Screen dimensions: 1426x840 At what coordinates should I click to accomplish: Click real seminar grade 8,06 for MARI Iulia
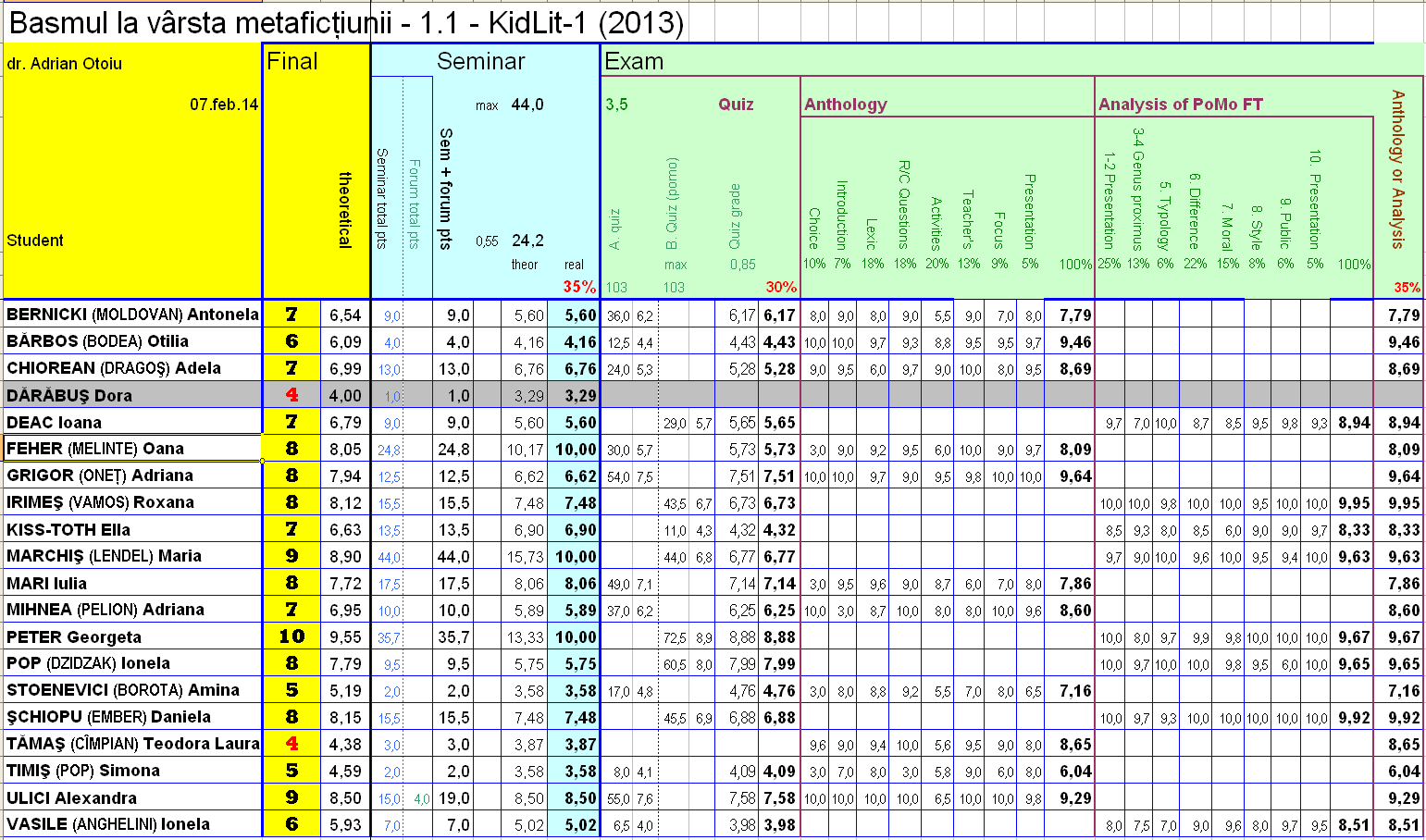point(575,584)
